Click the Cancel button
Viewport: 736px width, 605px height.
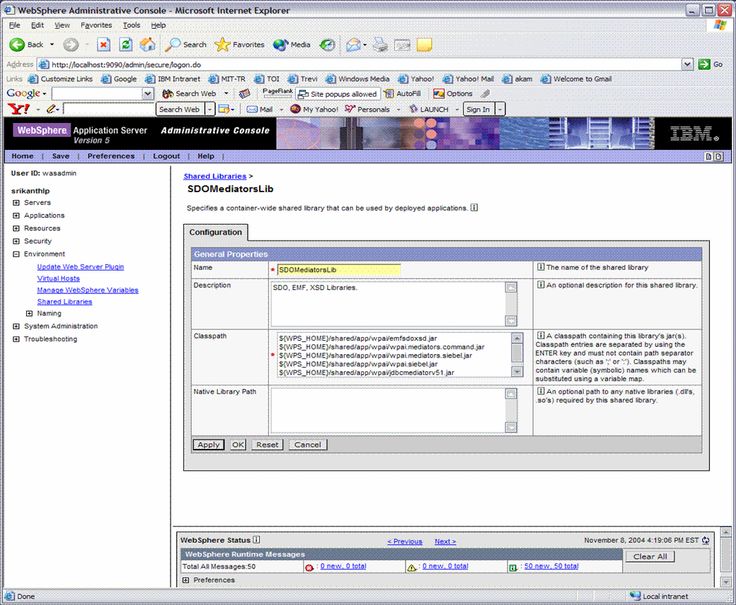click(307, 444)
